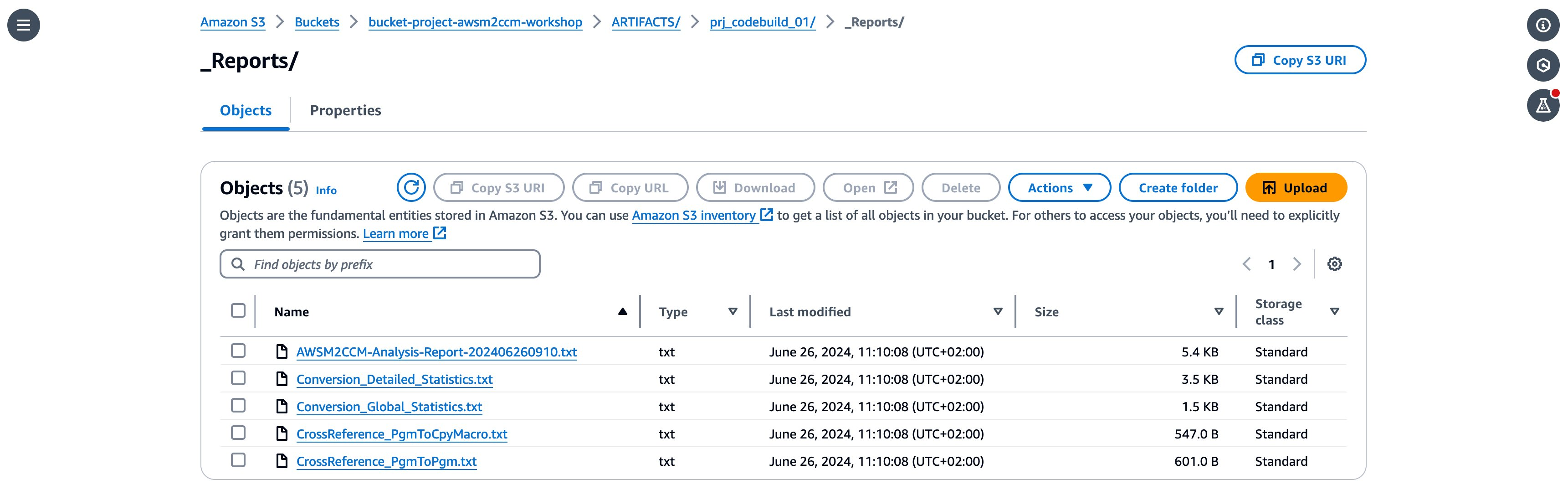Open the Storage class column filter arrow
Image resolution: width=1568 pixels, height=495 pixels.
point(1334,311)
